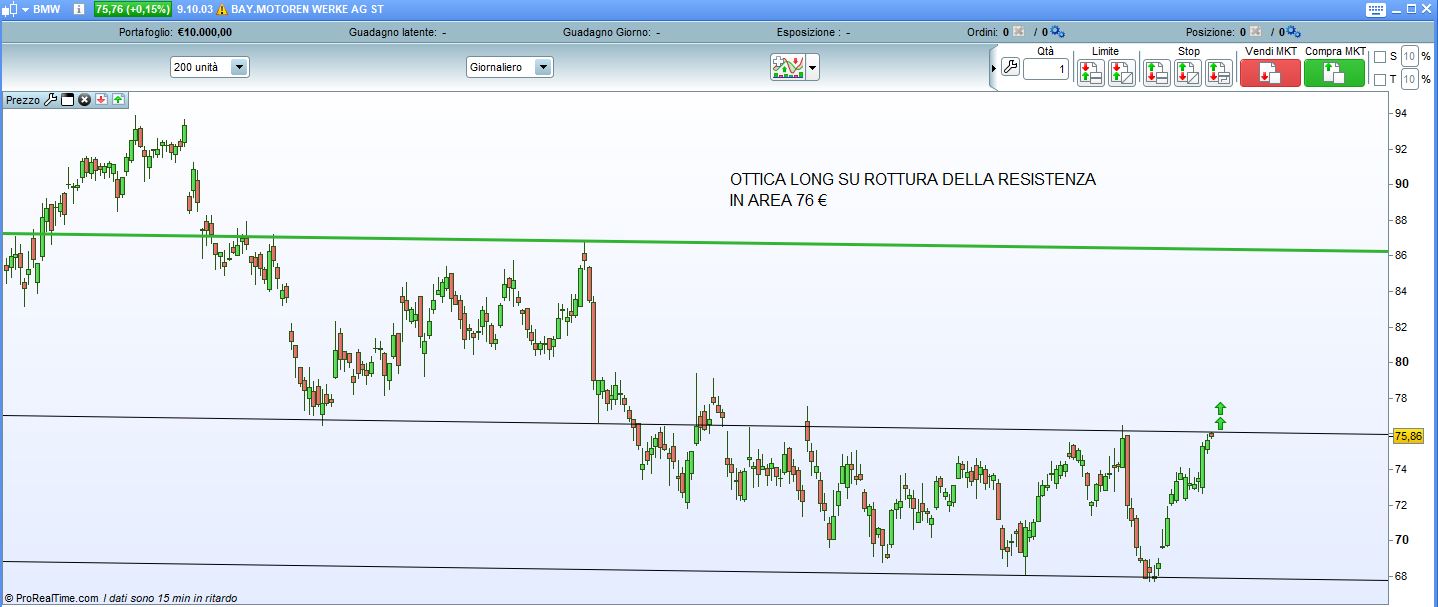The image size is (1438, 607).
Task: Enable the S percentage checkbox
Action: click(x=1380, y=57)
